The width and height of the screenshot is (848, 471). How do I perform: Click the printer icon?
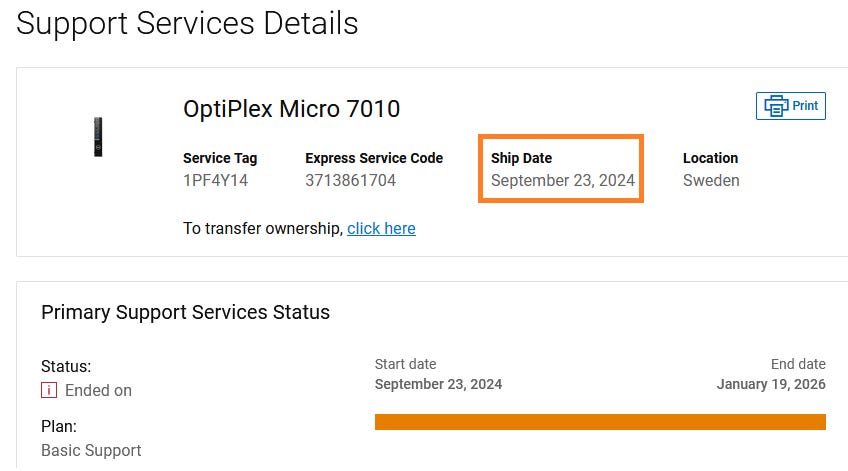pos(775,106)
